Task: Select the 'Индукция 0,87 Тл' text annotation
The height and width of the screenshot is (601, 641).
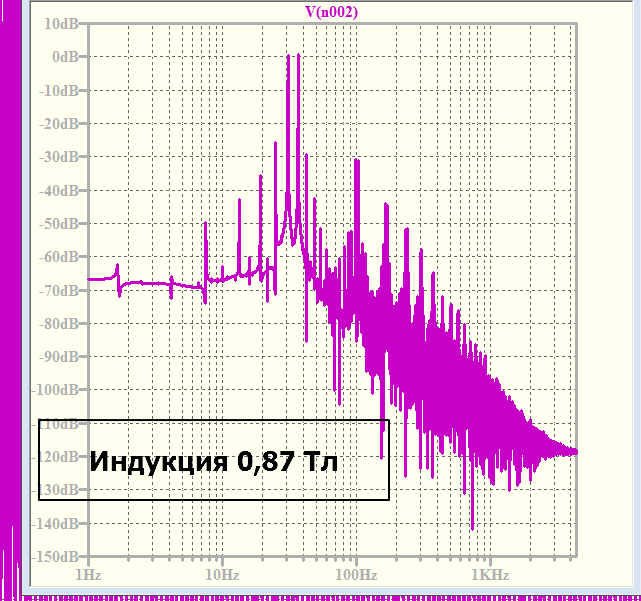Action: pyautogui.click(x=213, y=461)
